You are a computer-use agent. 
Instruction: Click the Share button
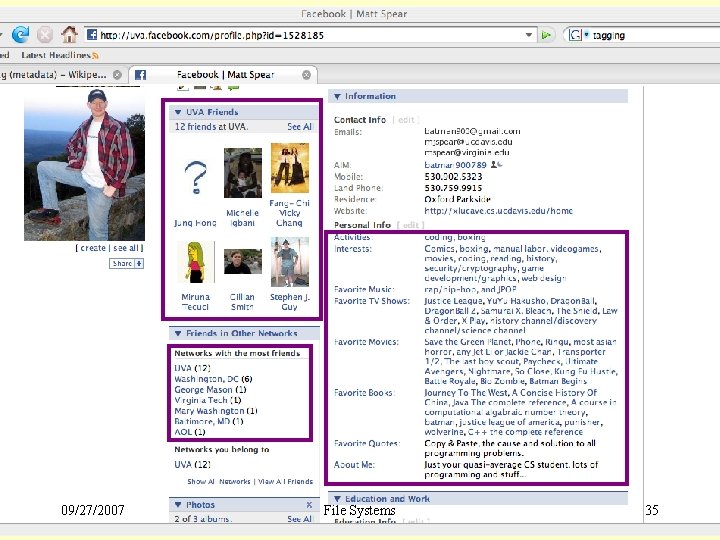pyautogui.click(x=126, y=264)
